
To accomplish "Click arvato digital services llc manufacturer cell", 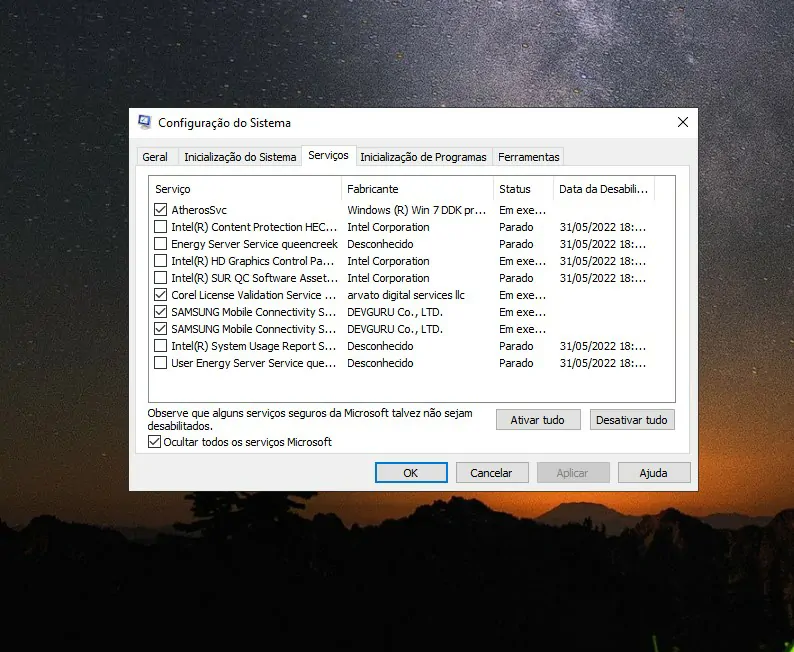I will [406, 295].
